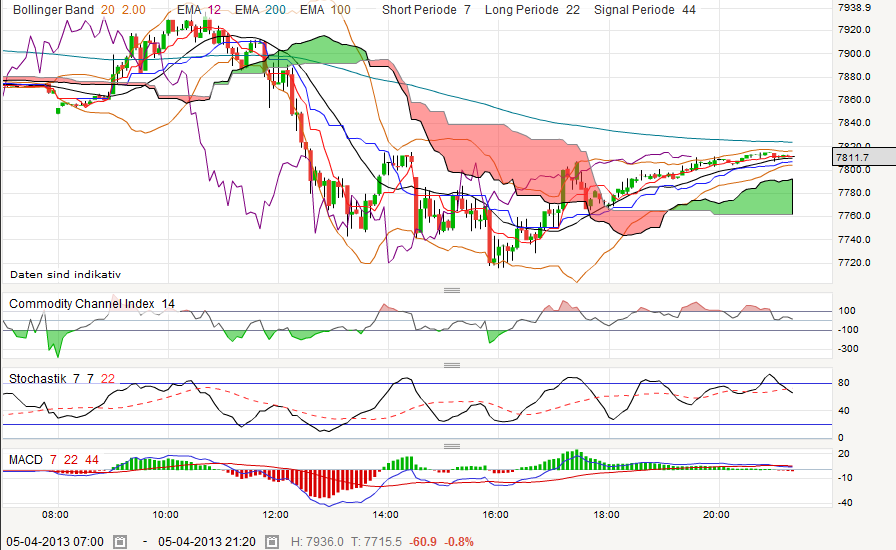896x550 pixels.
Task: Click the 14:00 time axis label
Action: point(385,515)
